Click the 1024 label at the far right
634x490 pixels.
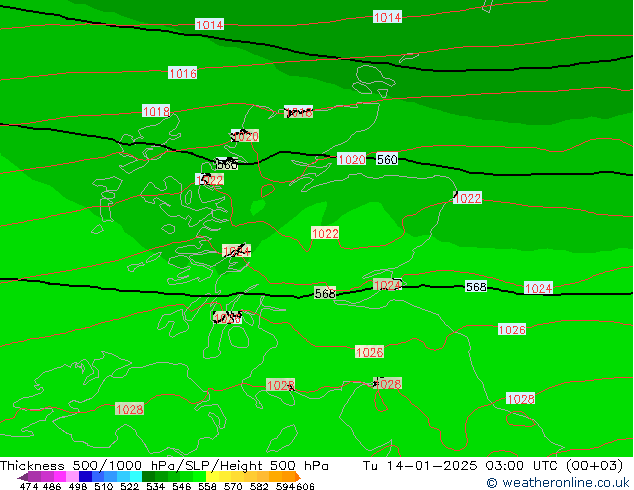538,288
